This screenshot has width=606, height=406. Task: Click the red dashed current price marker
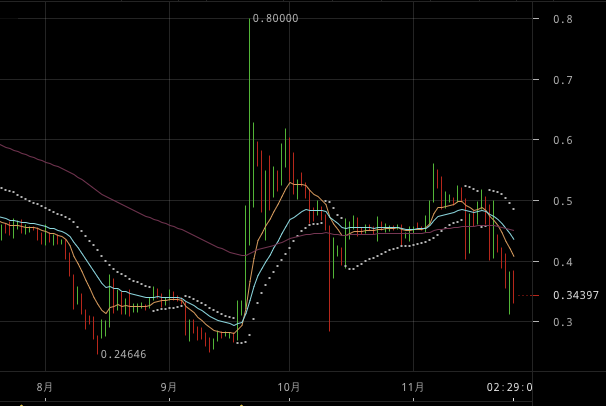pos(528,296)
